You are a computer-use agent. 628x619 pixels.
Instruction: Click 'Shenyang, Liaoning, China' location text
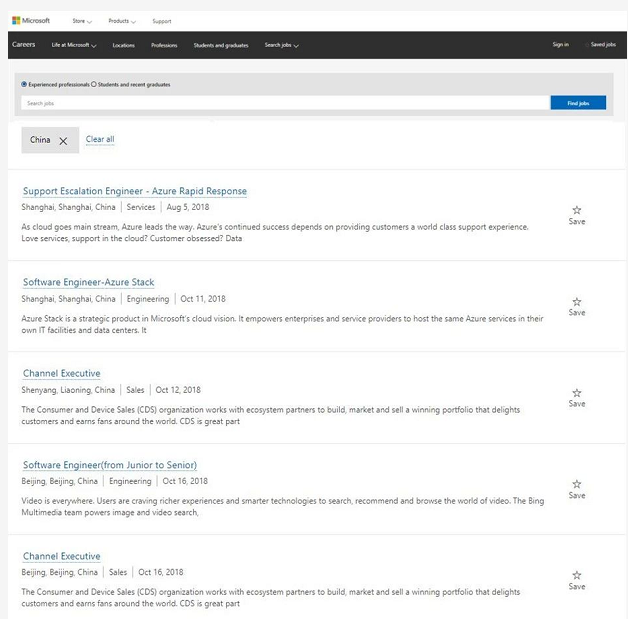[68, 390]
